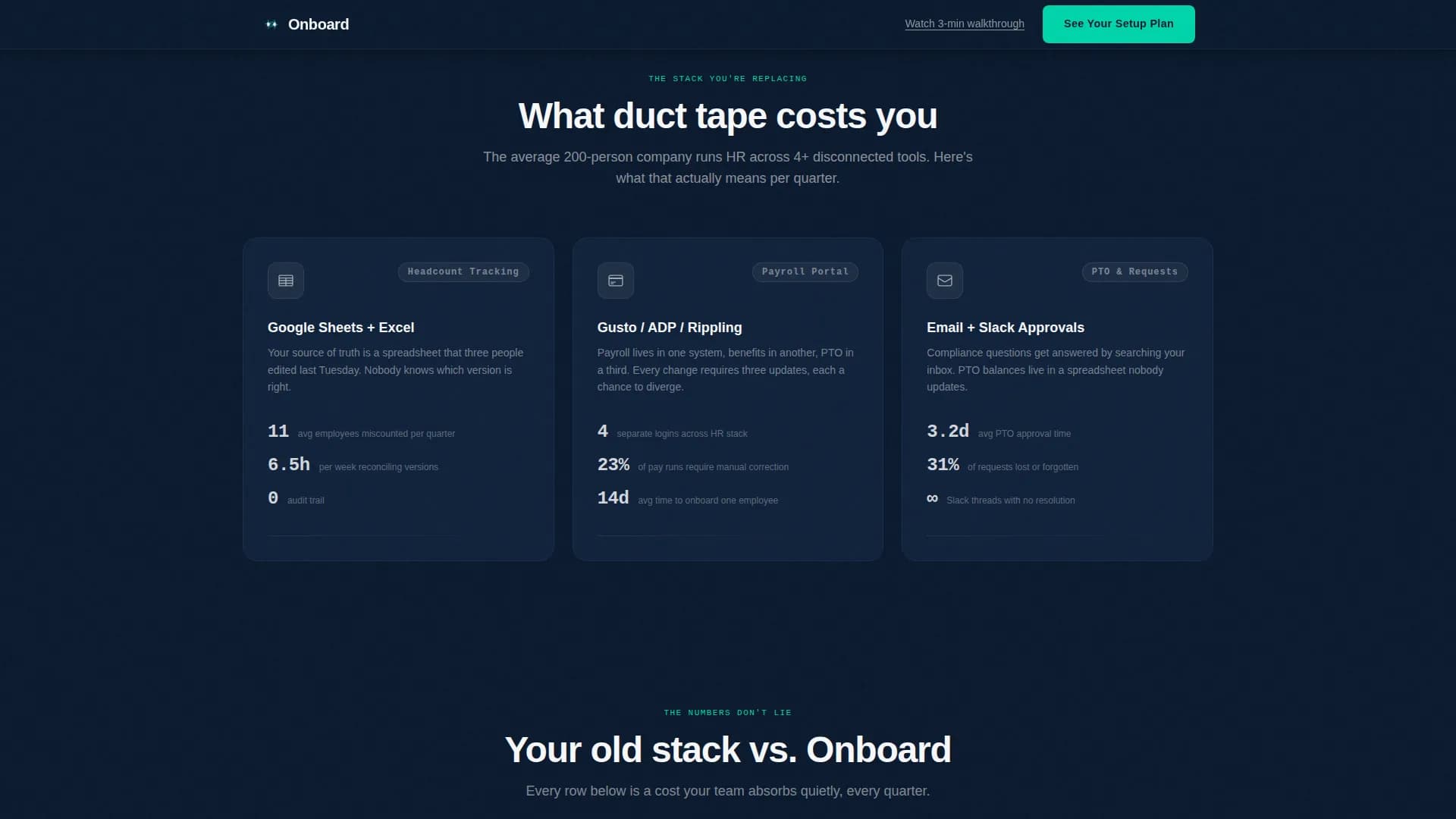Viewport: 1456px width, 819px height.
Task: Click the What duct tape costs you headline
Action: pyautogui.click(x=728, y=116)
